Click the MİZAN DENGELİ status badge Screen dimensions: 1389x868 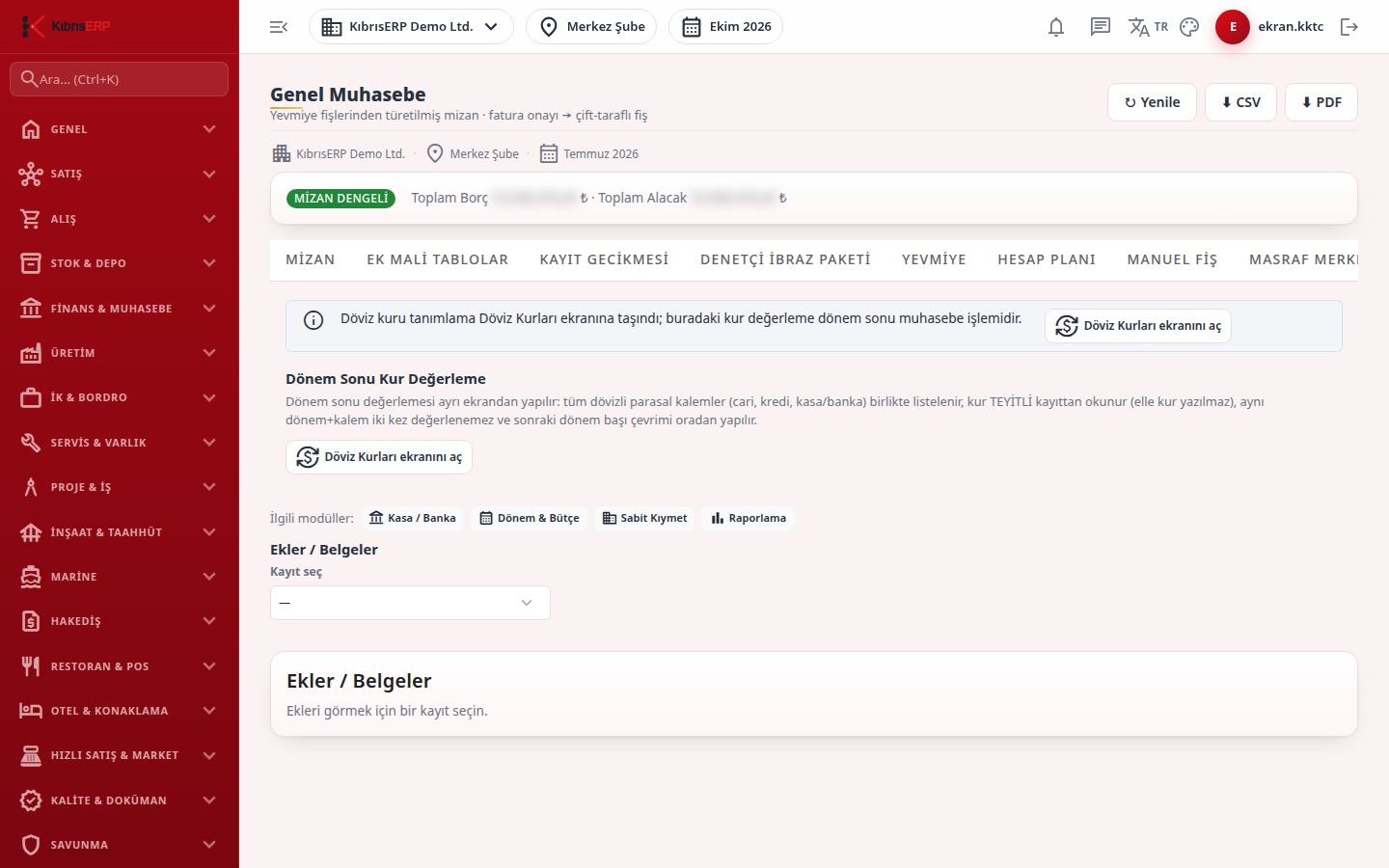(x=340, y=199)
